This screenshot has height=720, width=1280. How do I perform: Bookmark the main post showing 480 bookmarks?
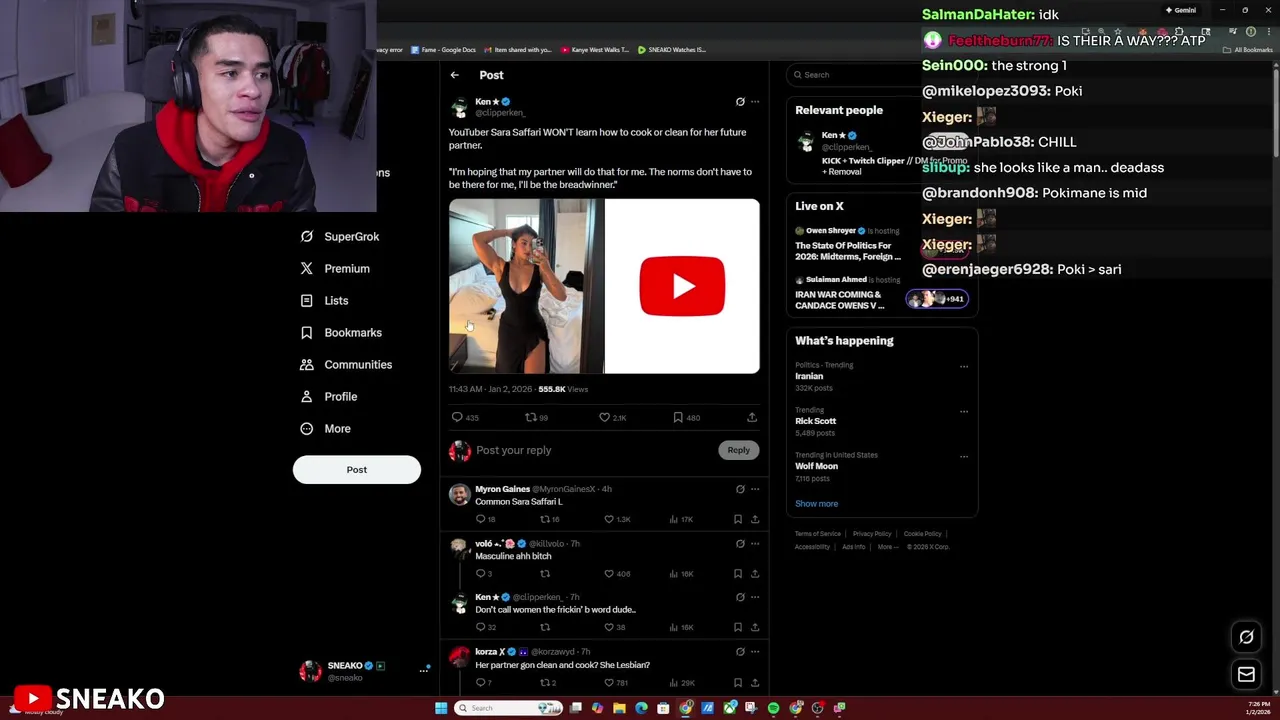click(686, 417)
